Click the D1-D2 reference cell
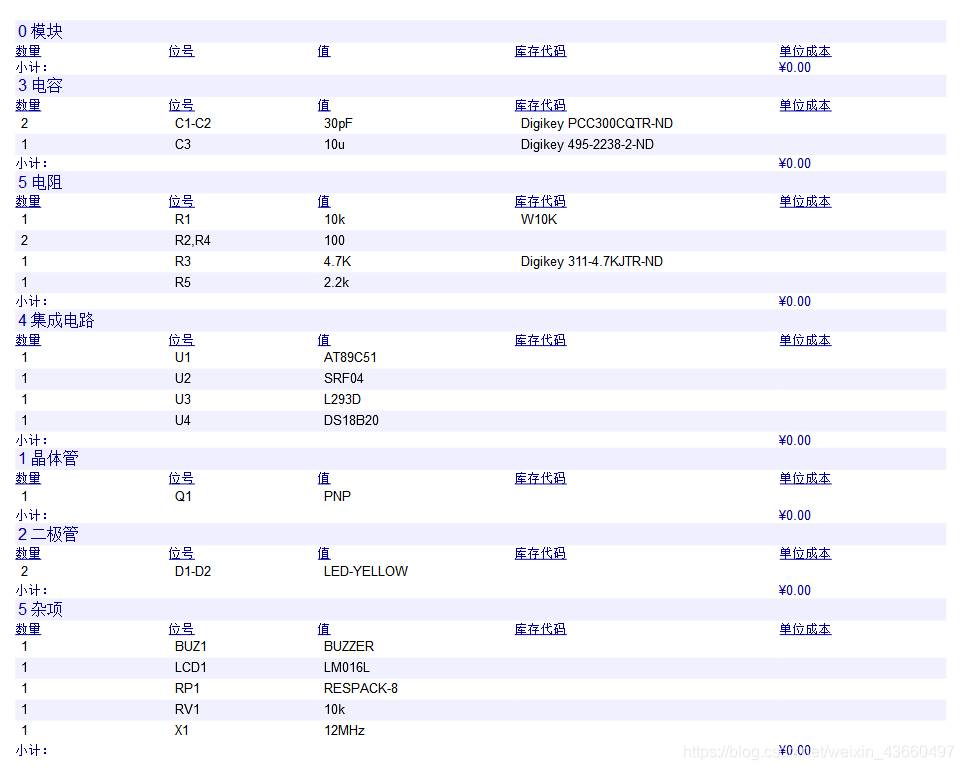The image size is (964, 770). 193,571
